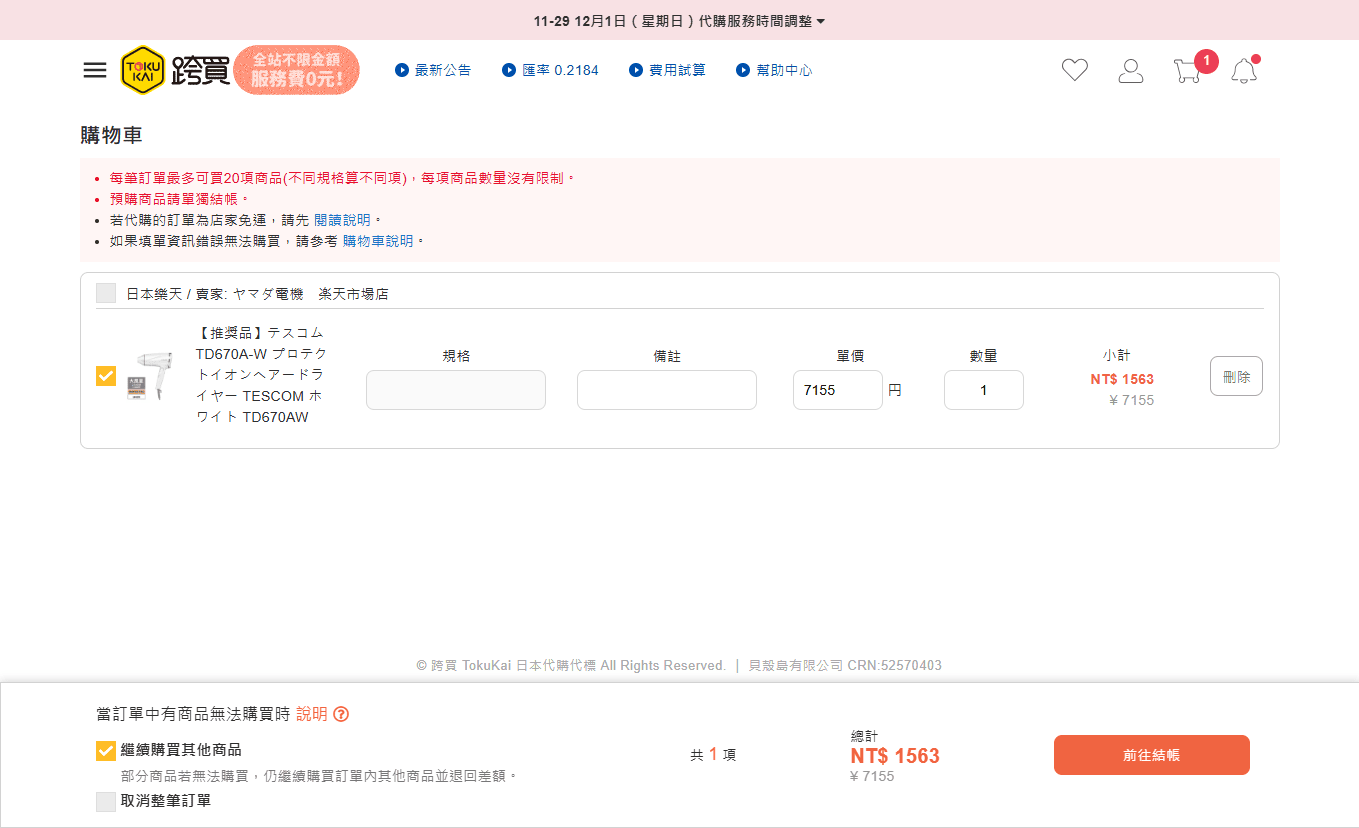This screenshot has width=1359, height=828.
Task: Open 購物車說明 link
Action: pos(378,241)
